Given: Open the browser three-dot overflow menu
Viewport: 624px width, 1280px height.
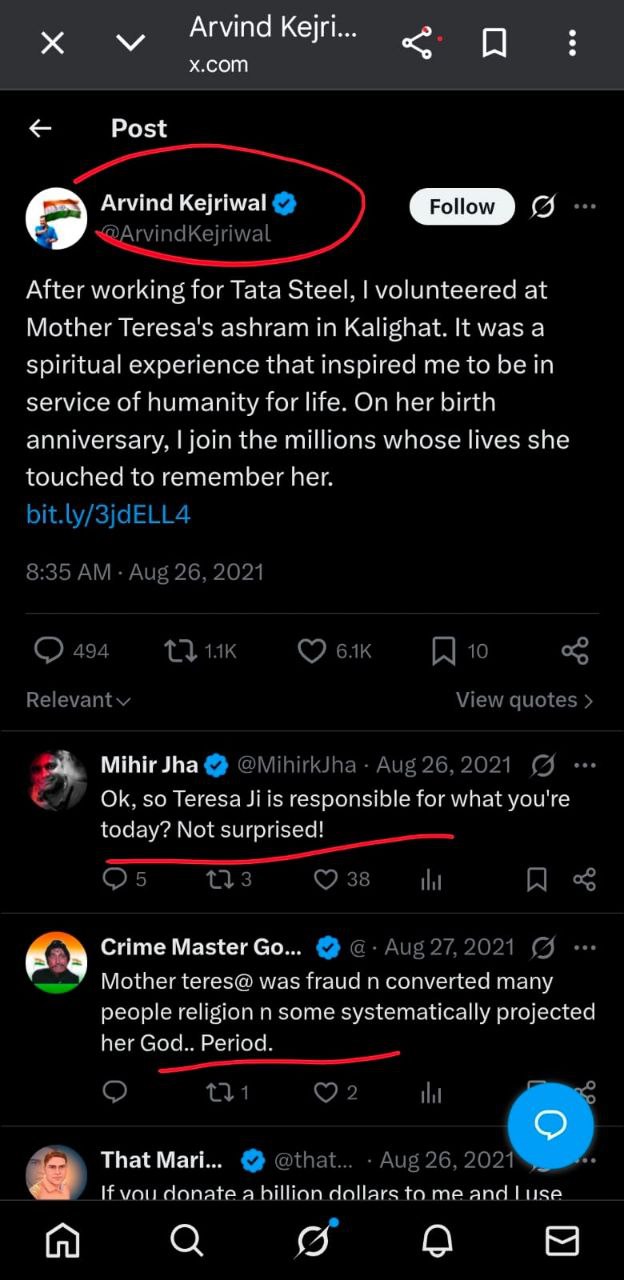Looking at the screenshot, I should (572, 43).
